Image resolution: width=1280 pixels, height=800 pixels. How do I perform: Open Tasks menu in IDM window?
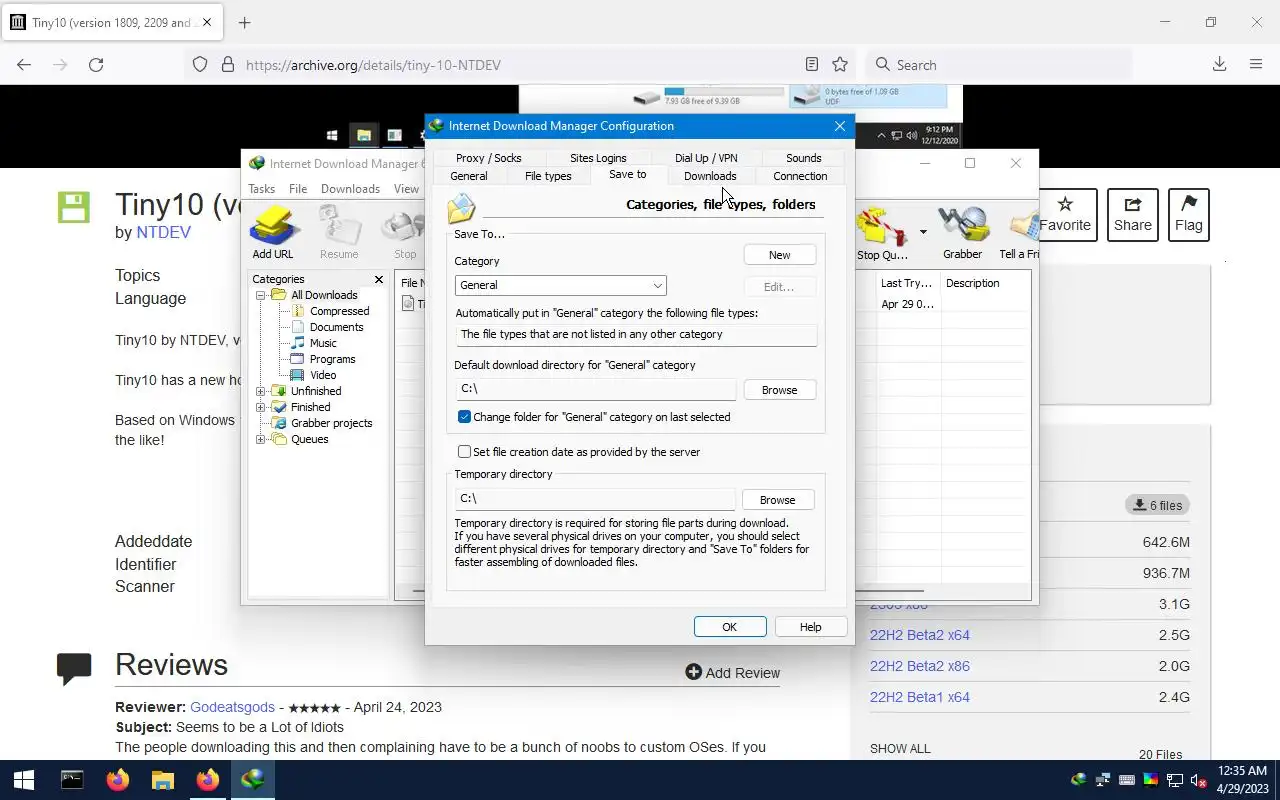click(262, 189)
